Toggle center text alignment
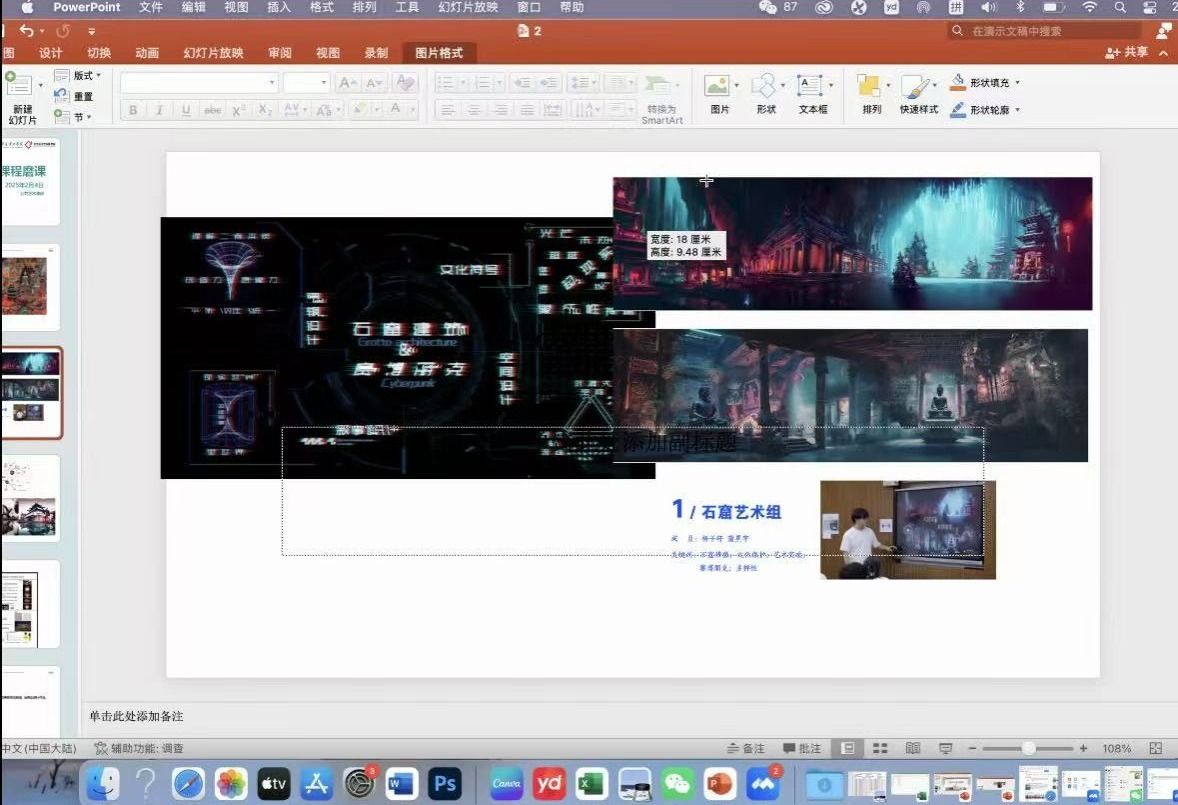The image size is (1178, 805). (474, 110)
